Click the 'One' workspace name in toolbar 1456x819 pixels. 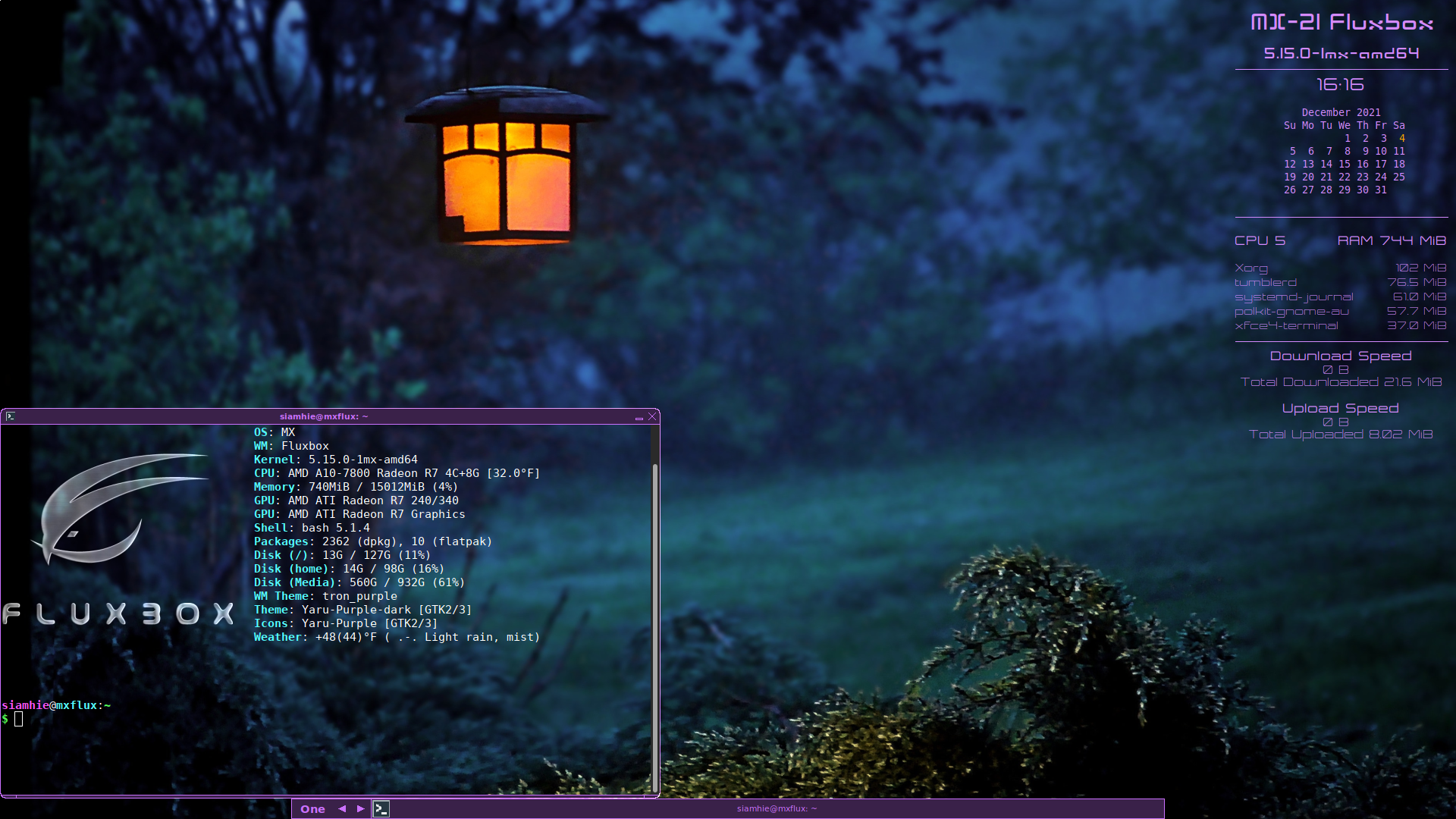click(312, 809)
